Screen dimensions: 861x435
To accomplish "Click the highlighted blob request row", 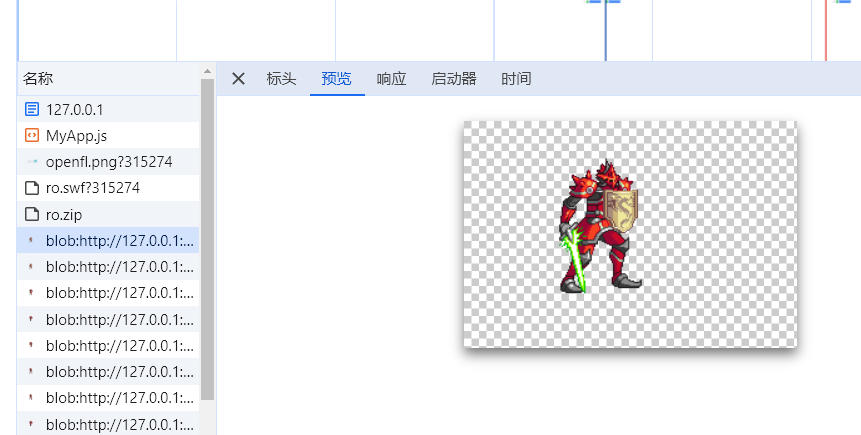I will [x=109, y=241].
